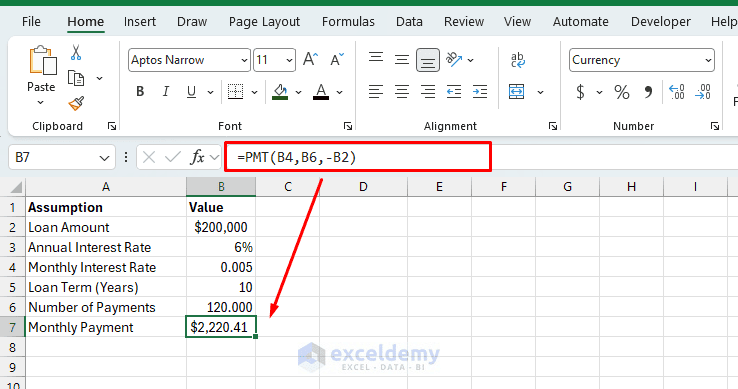Image resolution: width=738 pixels, height=389 pixels.
Task: Toggle Italic formatting
Action: point(166,91)
